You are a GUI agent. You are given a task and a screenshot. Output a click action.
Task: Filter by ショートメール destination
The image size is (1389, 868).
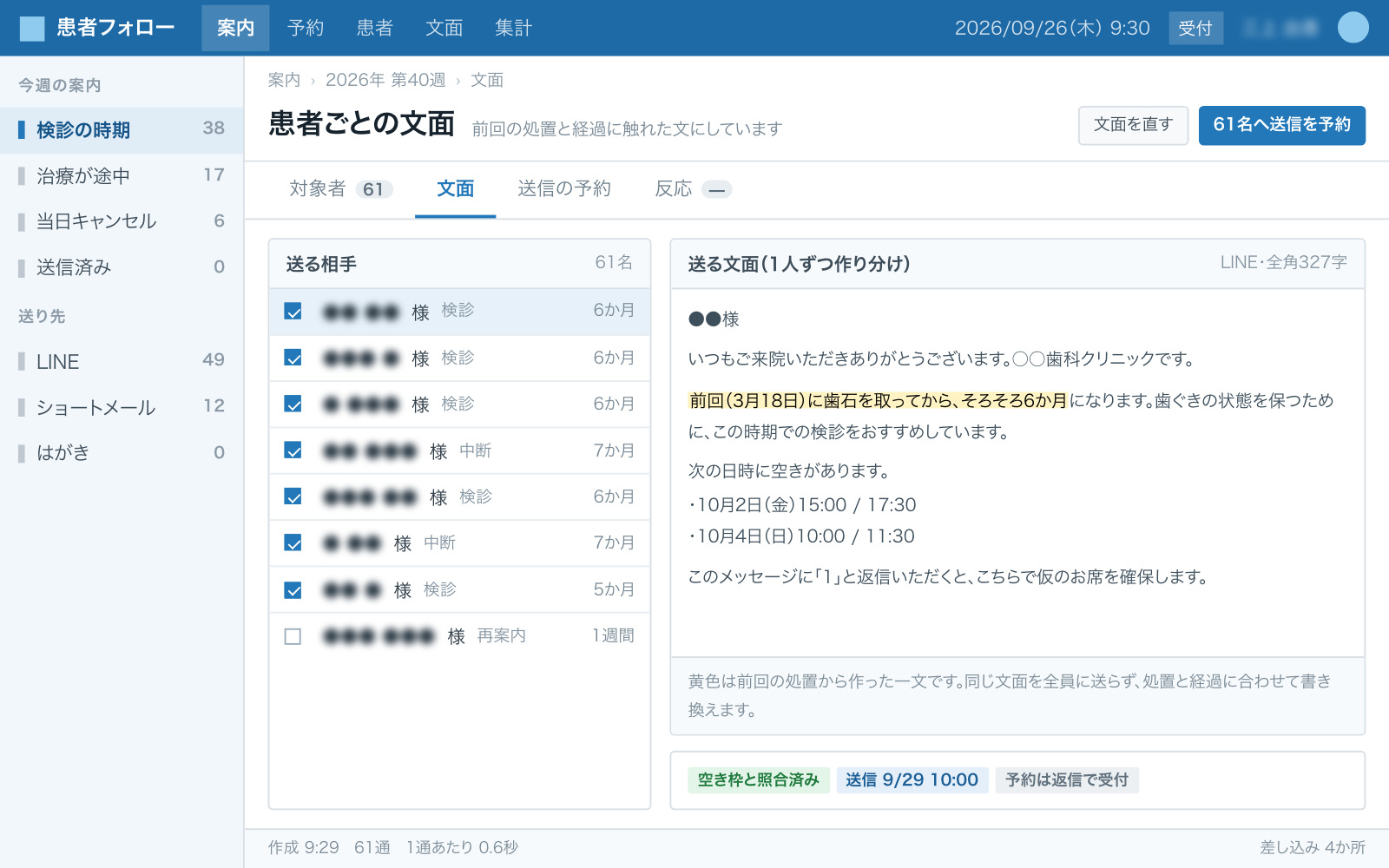(x=122, y=407)
